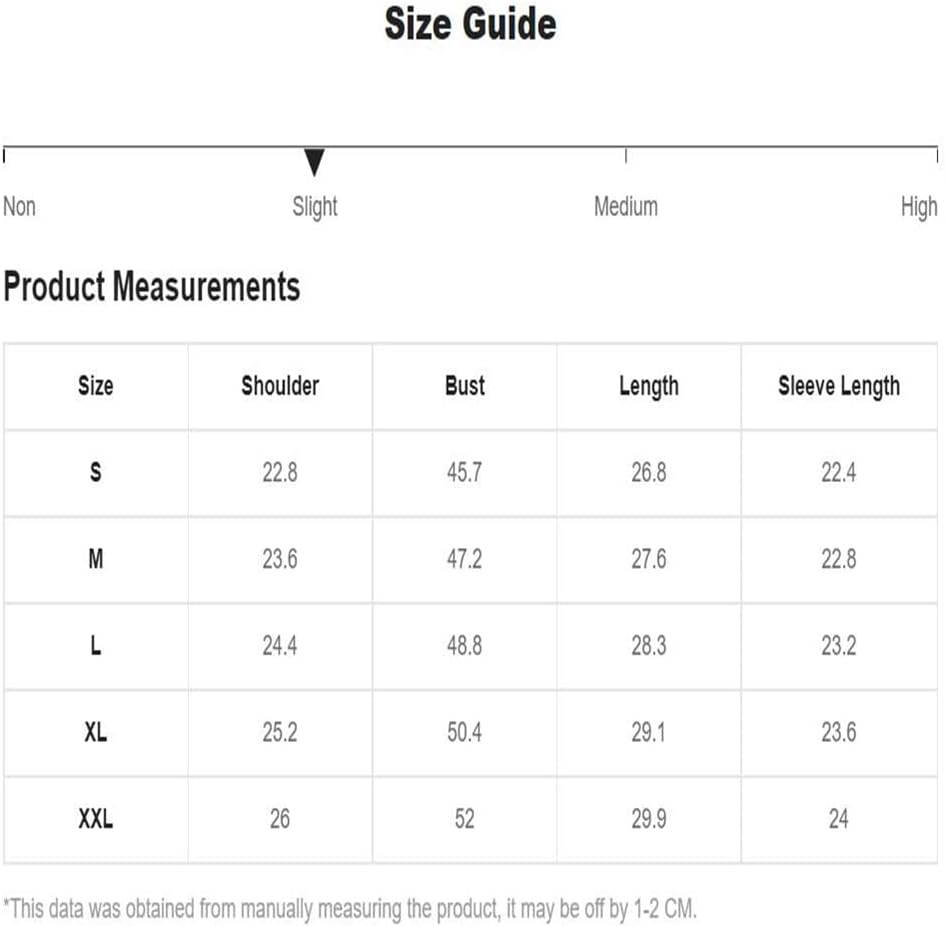The image size is (945, 927).
Task: Click the 25.2 shoulder value for XL
Action: (280, 732)
